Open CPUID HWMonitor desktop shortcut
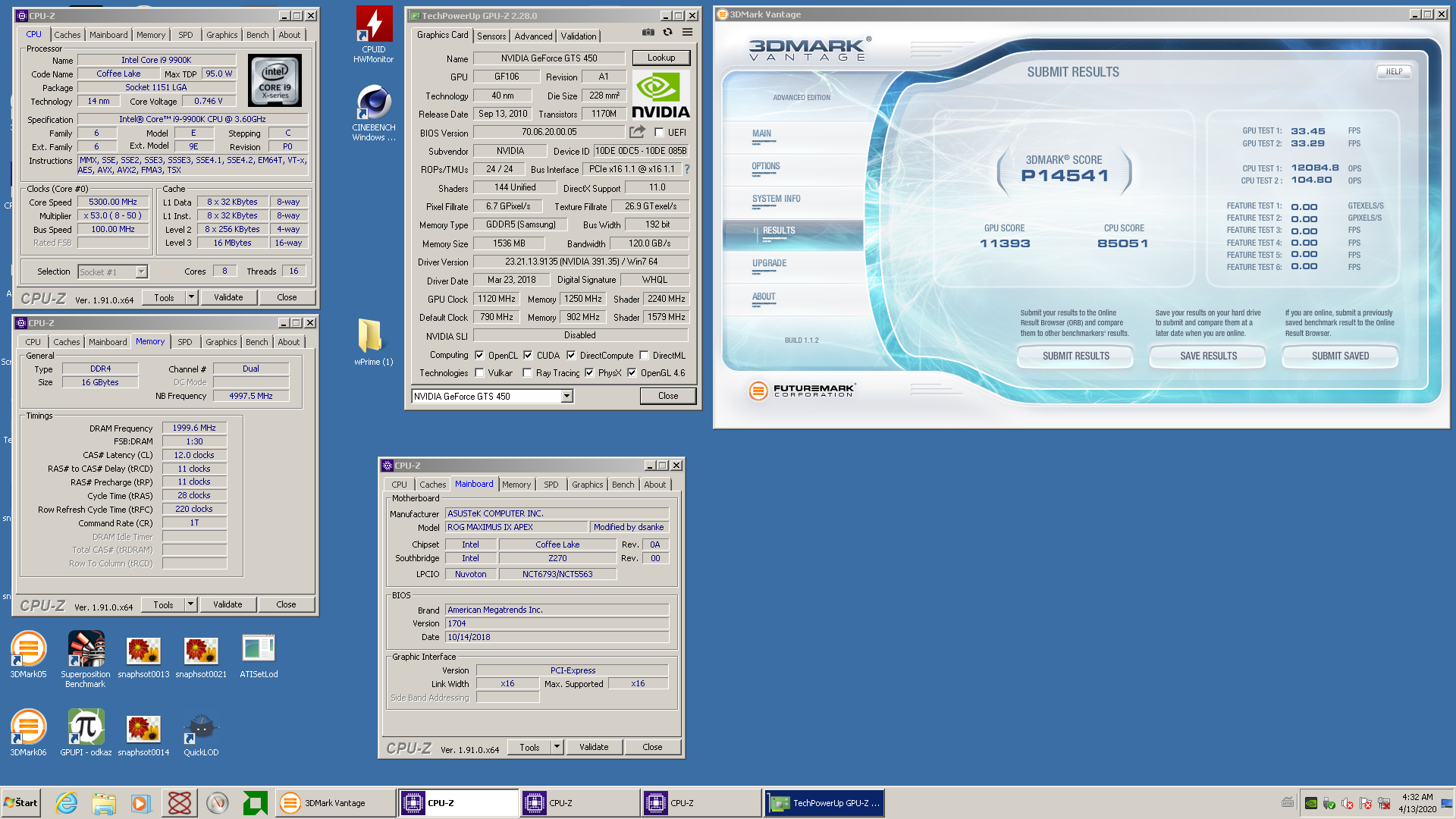This screenshot has width=1456, height=819. pyautogui.click(x=374, y=35)
